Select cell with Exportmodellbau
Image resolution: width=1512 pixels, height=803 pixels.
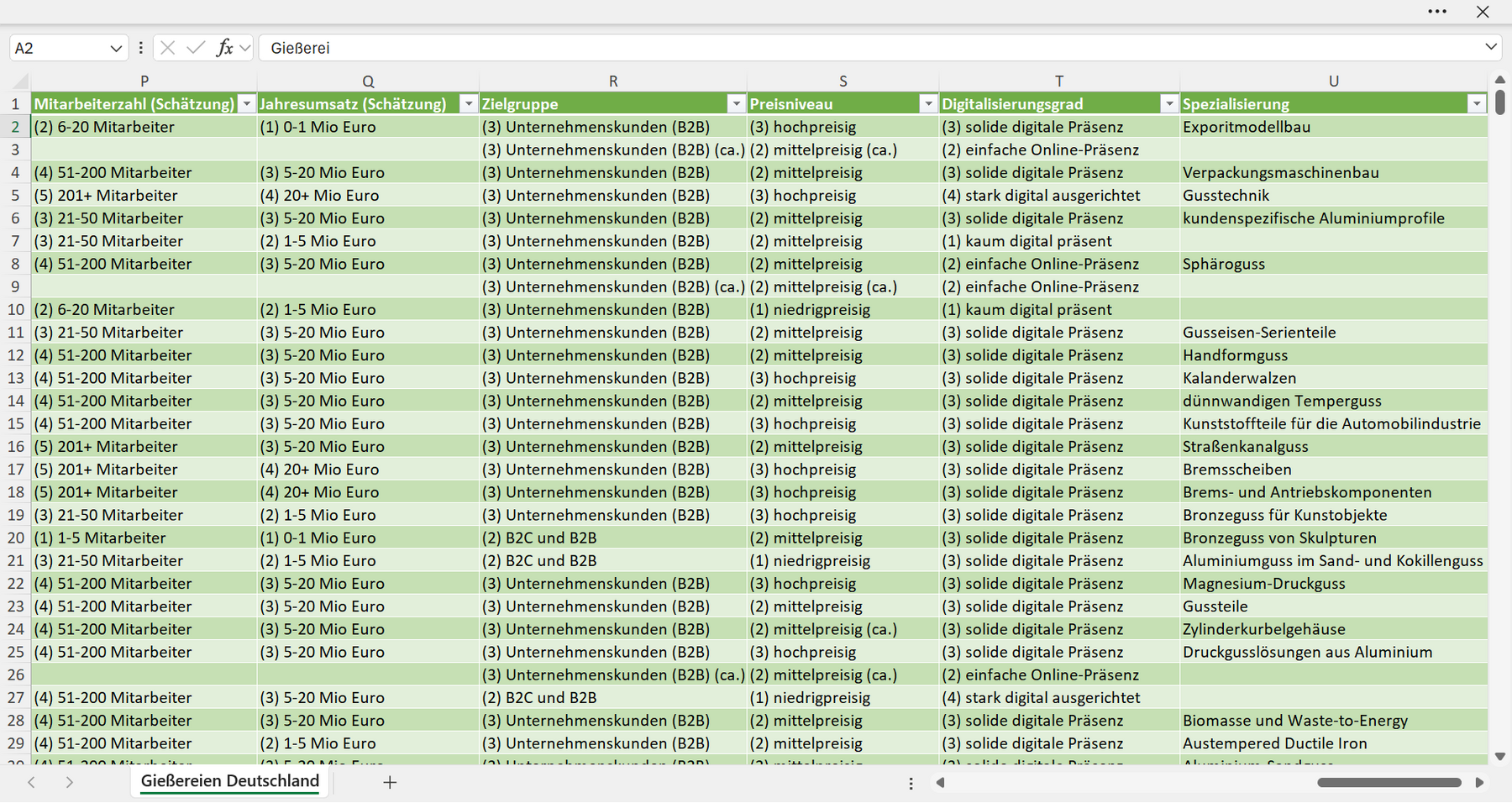coord(1334,128)
